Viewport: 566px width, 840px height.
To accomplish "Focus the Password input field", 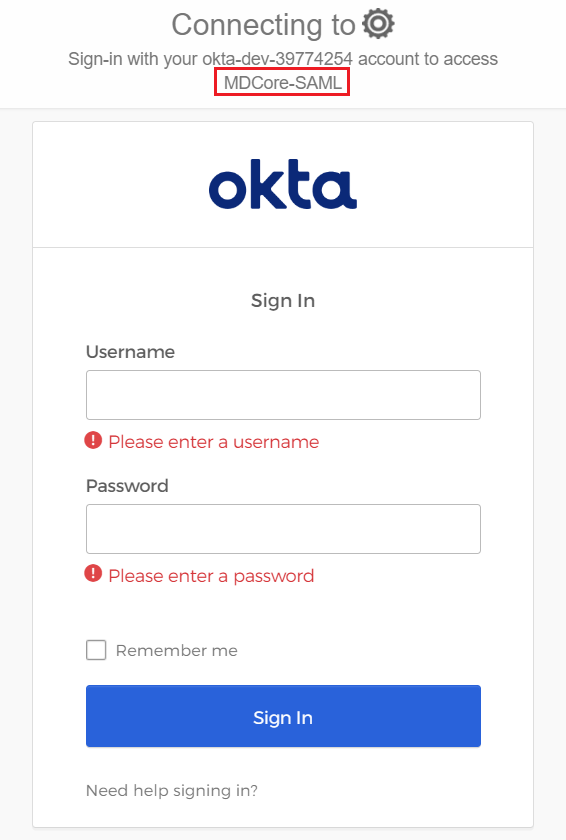I will tap(283, 529).
